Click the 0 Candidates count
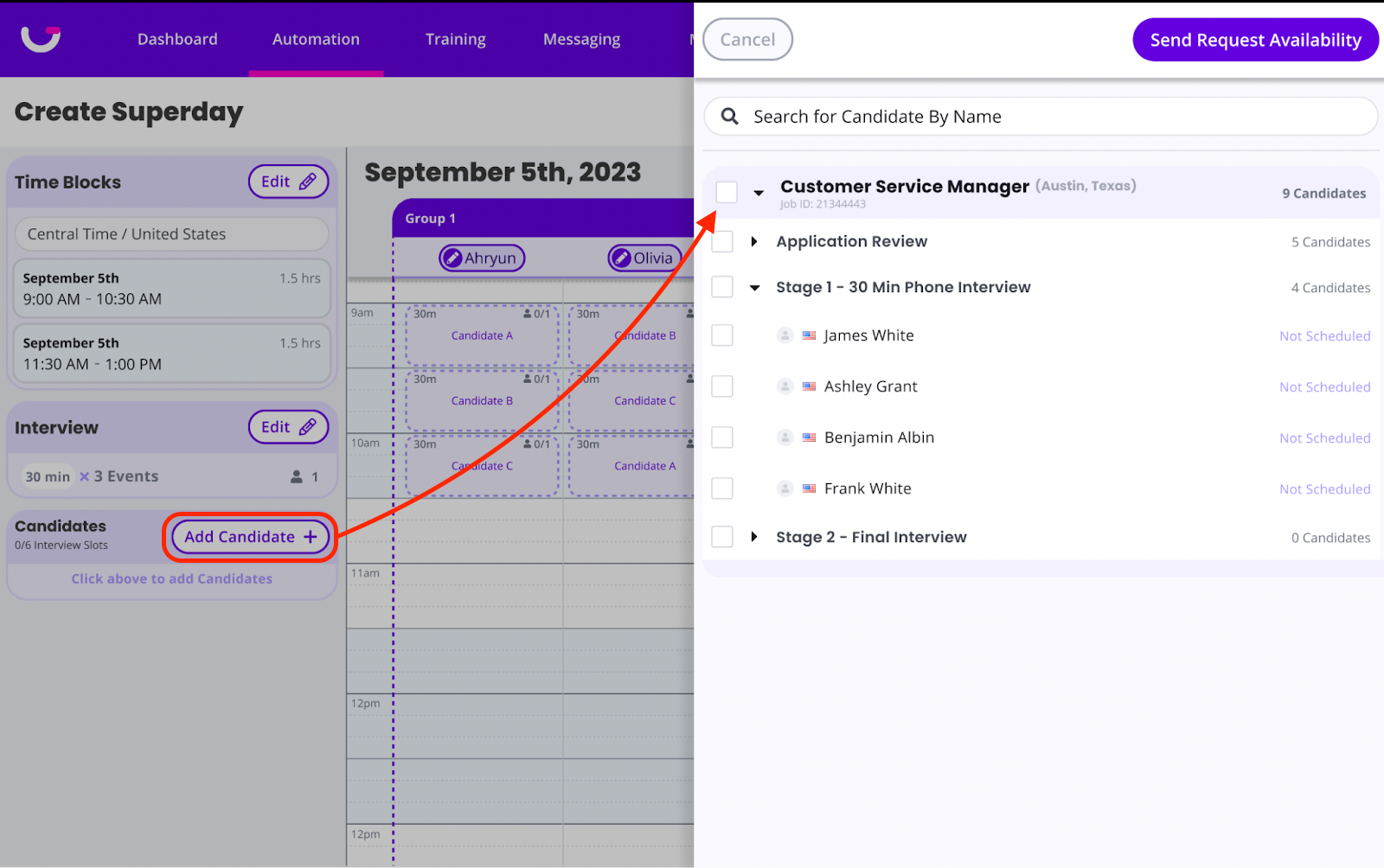The image size is (1384, 868). pos(1330,538)
